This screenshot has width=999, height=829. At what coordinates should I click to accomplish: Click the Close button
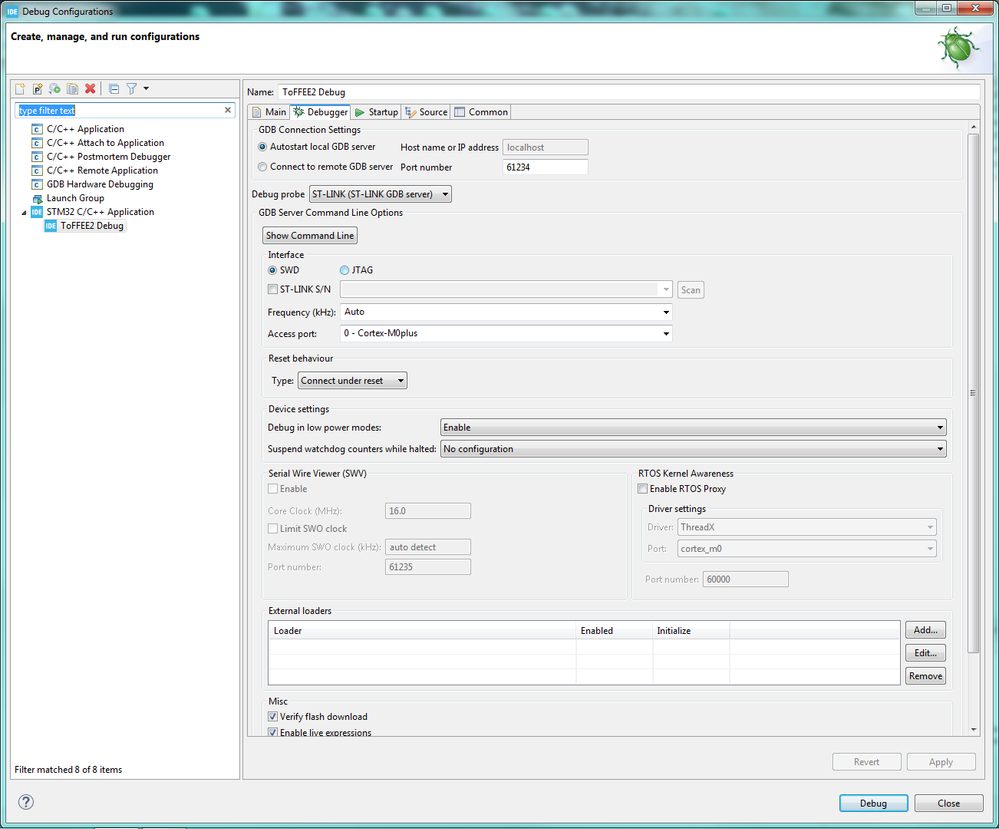[949, 804]
